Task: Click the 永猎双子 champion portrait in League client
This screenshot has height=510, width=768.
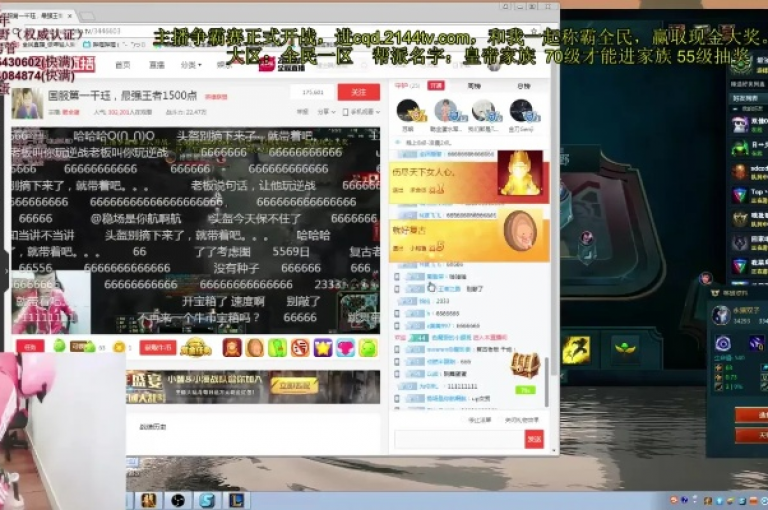Action: (x=721, y=315)
